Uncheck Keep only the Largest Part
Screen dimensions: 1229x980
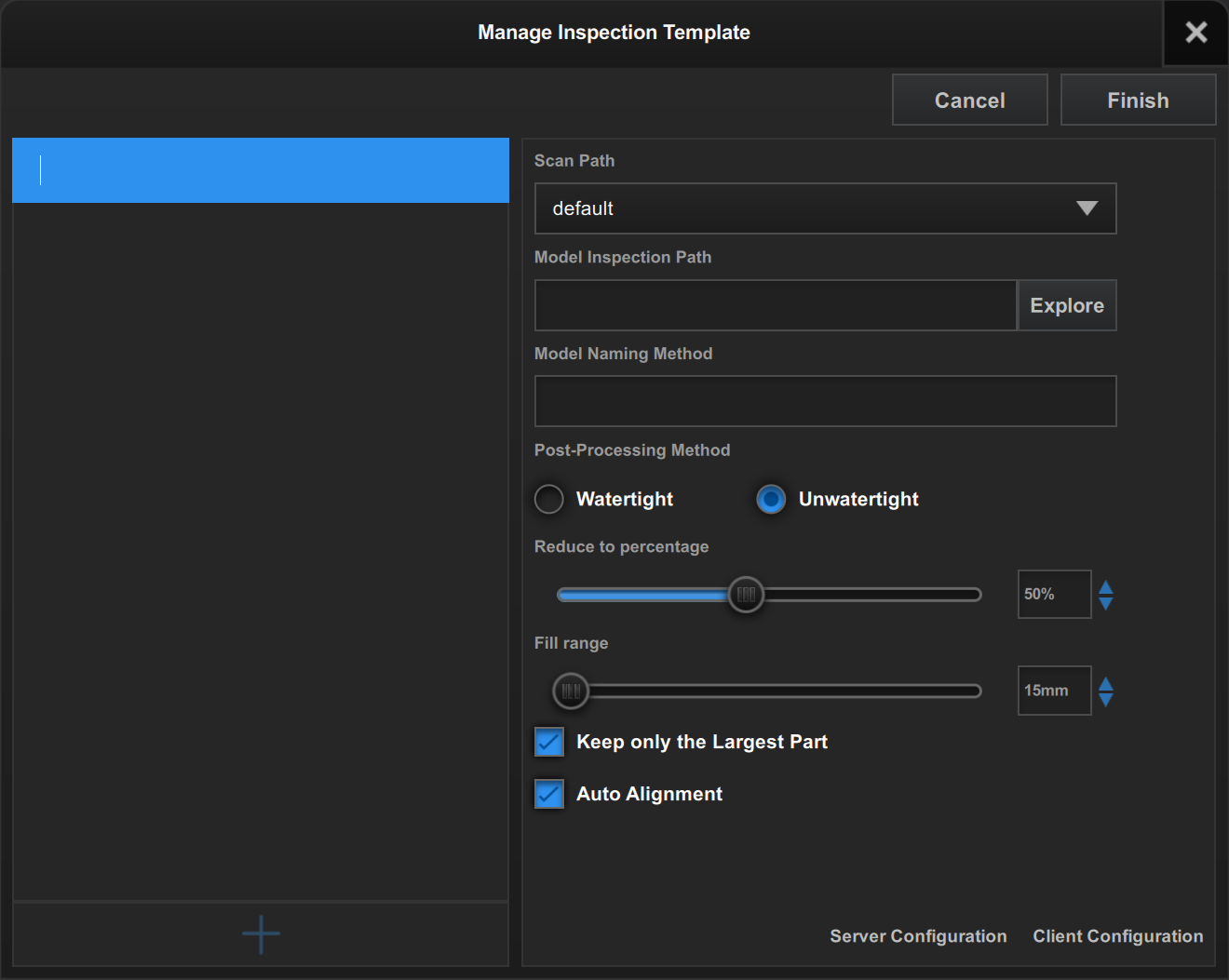click(x=549, y=742)
